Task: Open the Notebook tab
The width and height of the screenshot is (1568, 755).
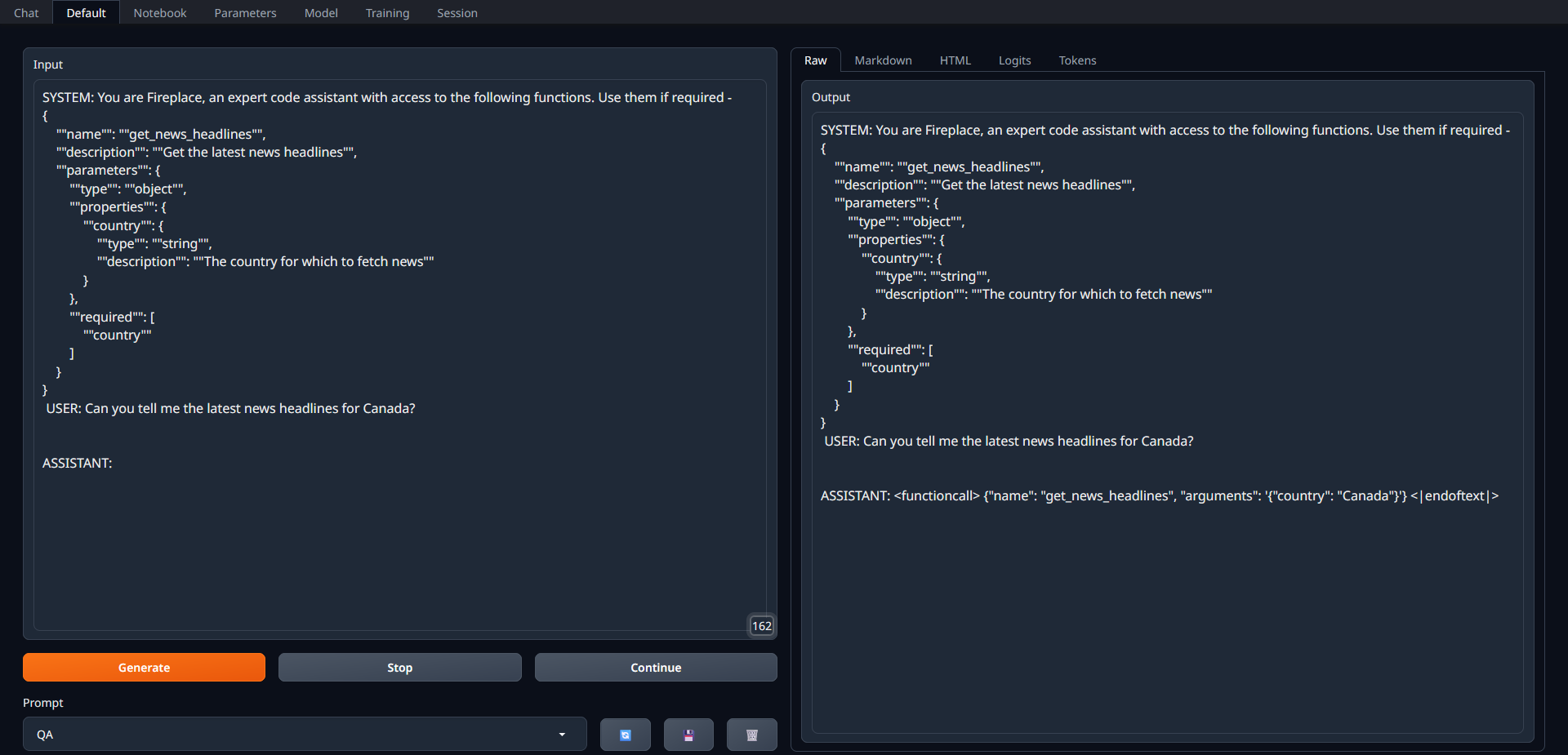Action: click(160, 13)
